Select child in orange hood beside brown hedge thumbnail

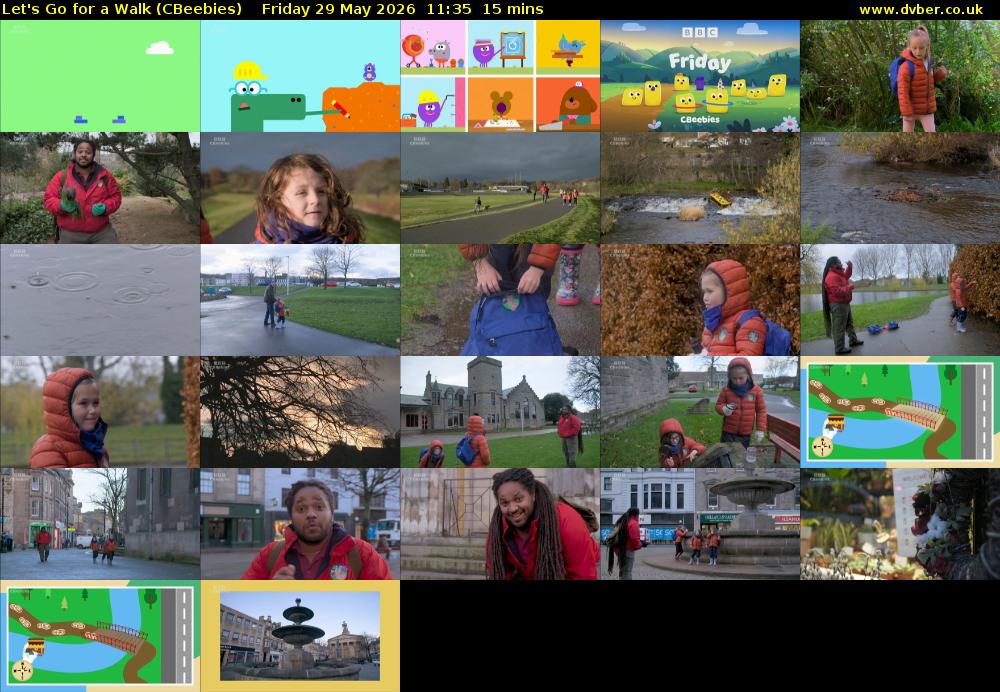pos(700,300)
